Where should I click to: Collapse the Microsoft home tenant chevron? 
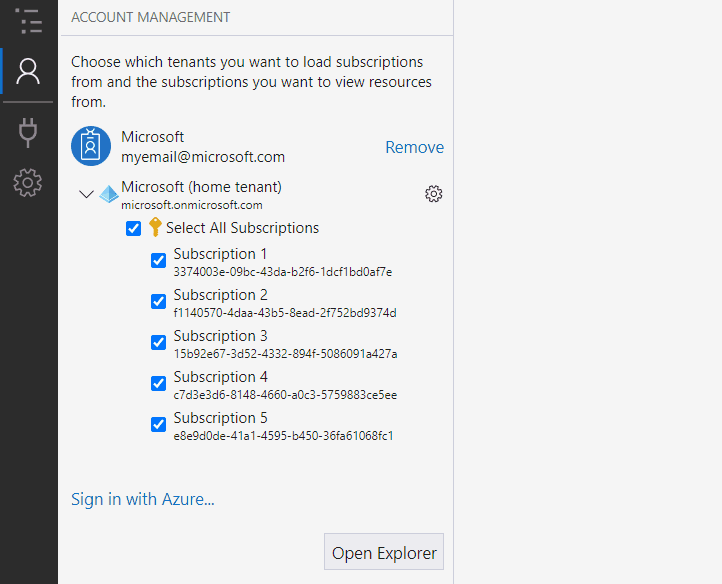click(x=86, y=194)
